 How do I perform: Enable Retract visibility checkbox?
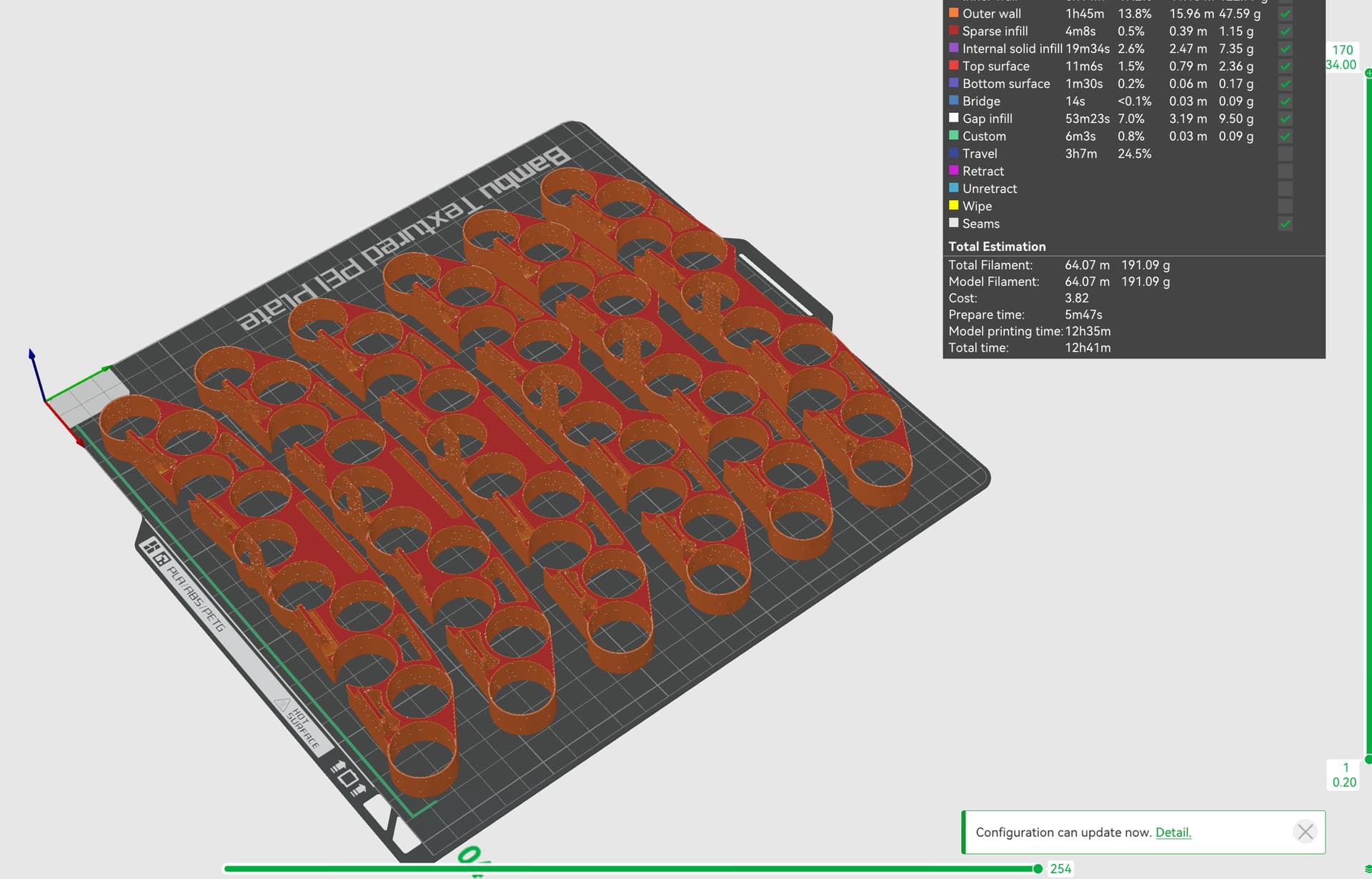pos(1285,172)
